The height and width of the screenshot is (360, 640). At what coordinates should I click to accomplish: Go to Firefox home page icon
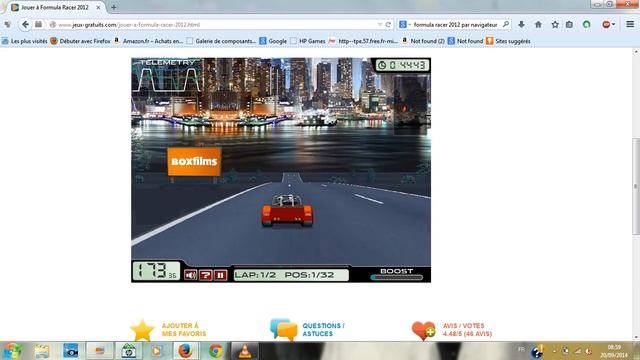[538, 24]
